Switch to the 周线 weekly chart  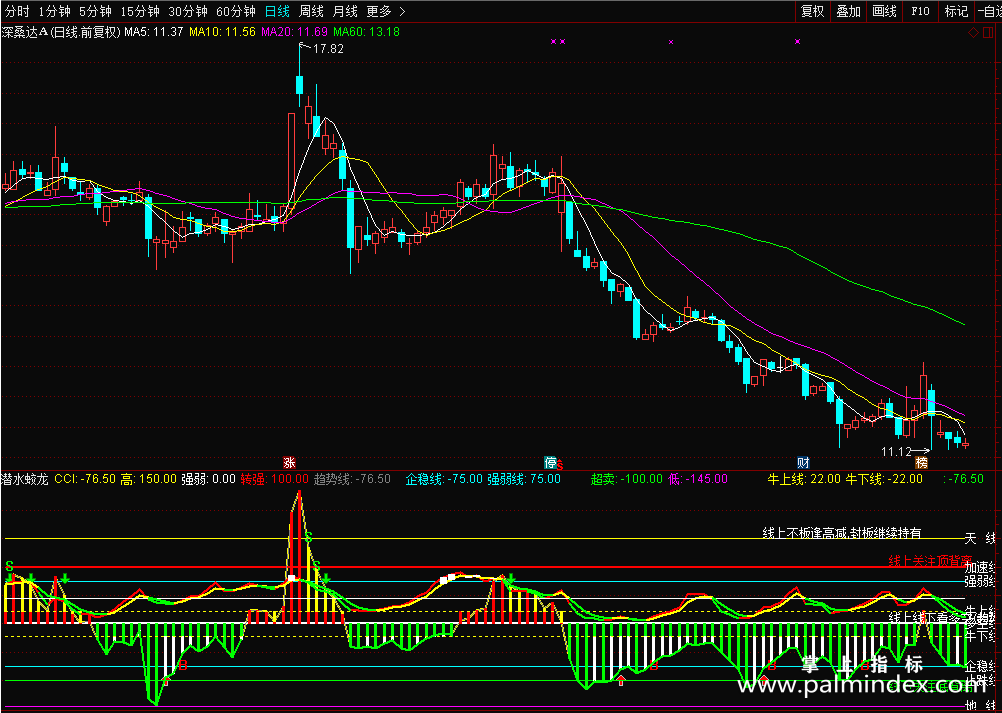tap(311, 11)
